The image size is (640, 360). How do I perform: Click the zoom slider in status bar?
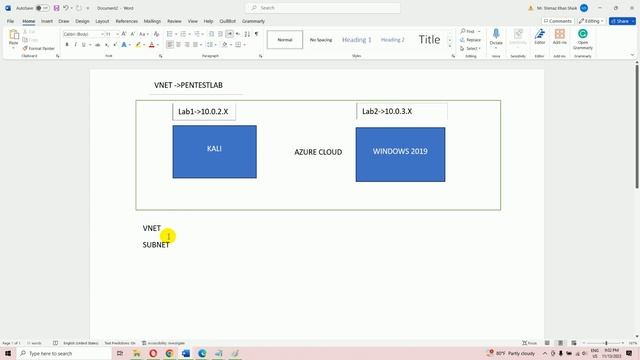tap(603, 343)
